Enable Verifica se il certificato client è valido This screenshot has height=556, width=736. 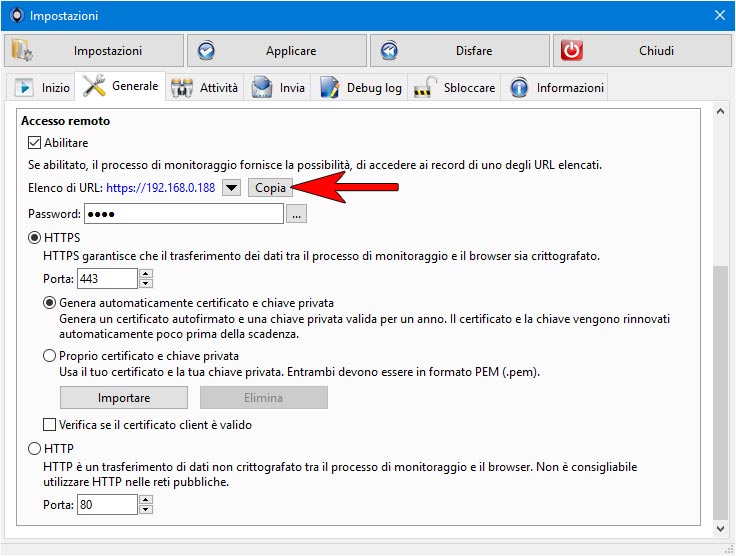pyautogui.click(x=49, y=425)
